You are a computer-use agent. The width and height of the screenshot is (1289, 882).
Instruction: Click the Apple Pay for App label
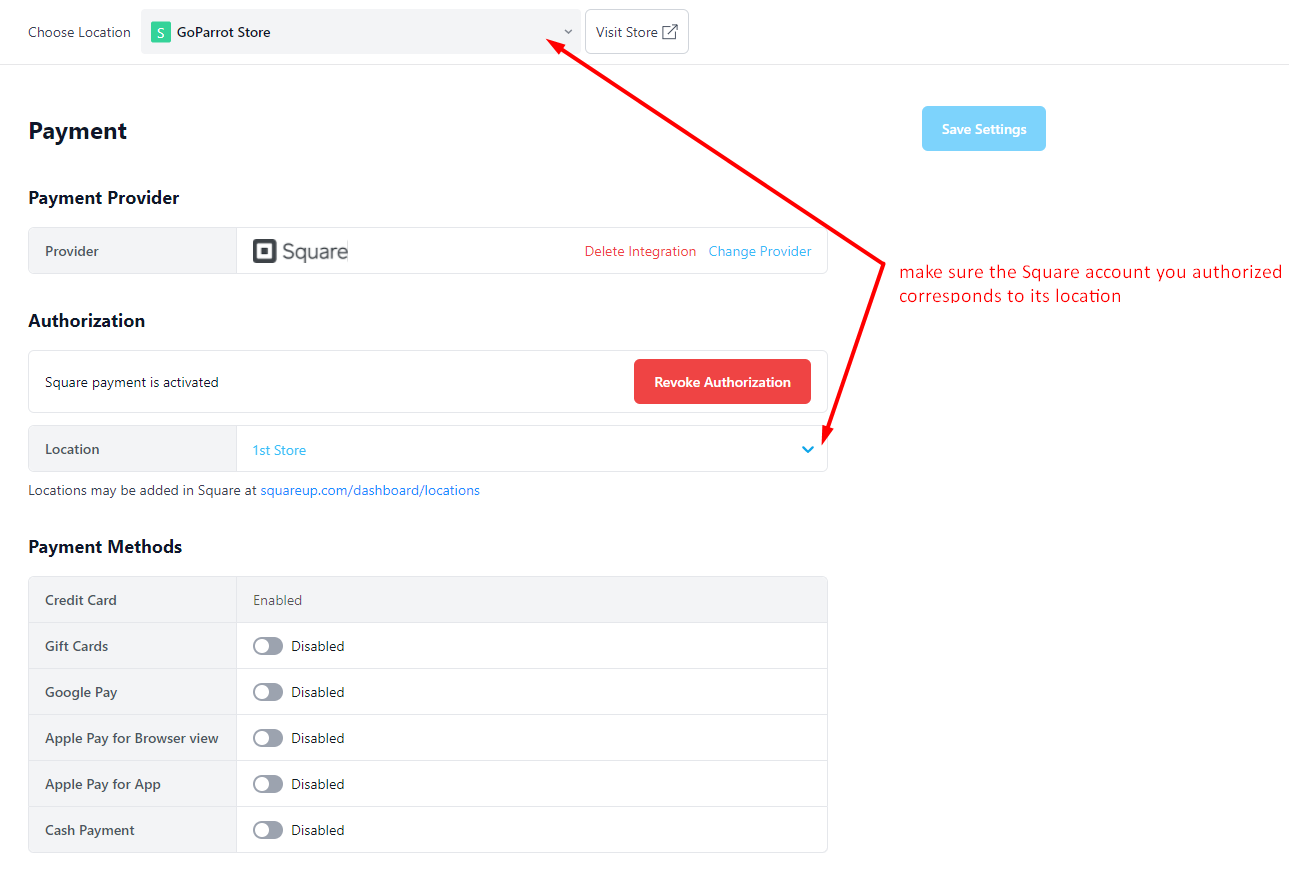click(x=103, y=784)
